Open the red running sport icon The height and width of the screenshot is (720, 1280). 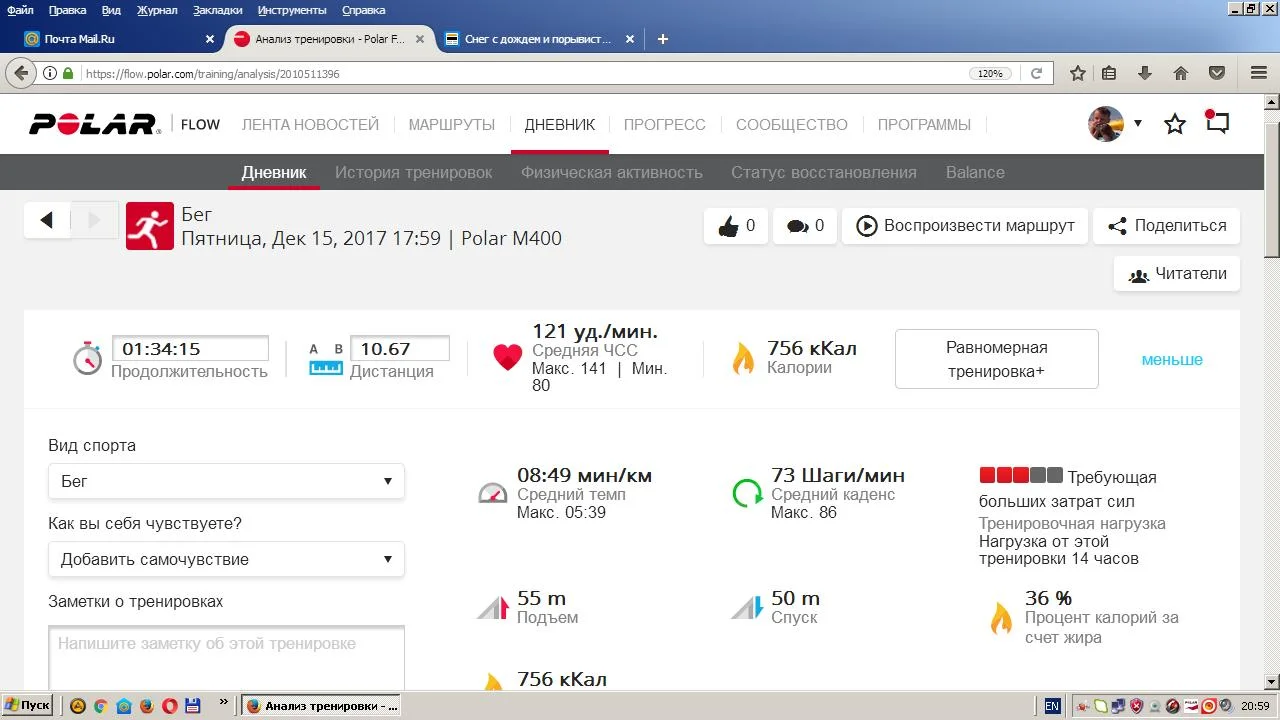point(149,225)
